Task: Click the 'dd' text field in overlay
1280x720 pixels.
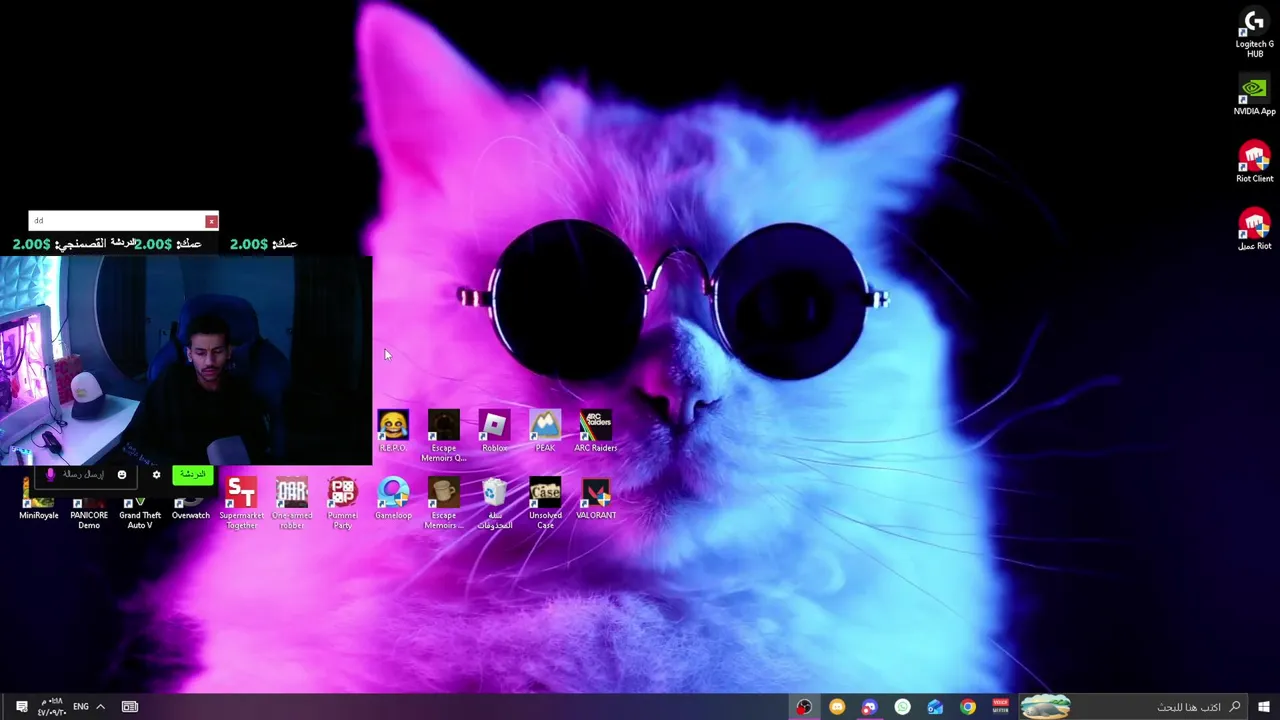Action: [116, 221]
